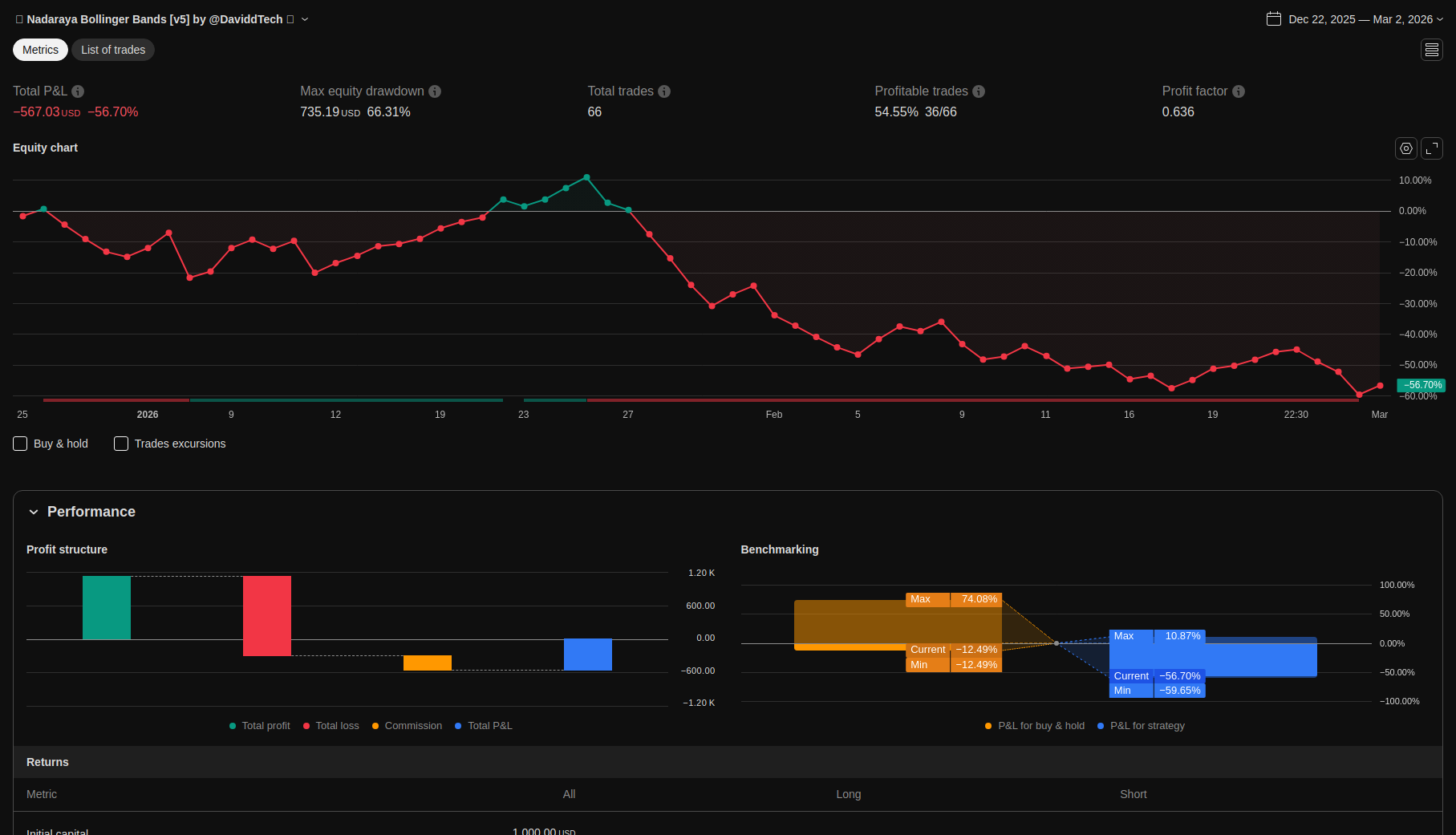Click the Profitable trades info icon
The height and width of the screenshot is (835, 1456).
click(979, 91)
